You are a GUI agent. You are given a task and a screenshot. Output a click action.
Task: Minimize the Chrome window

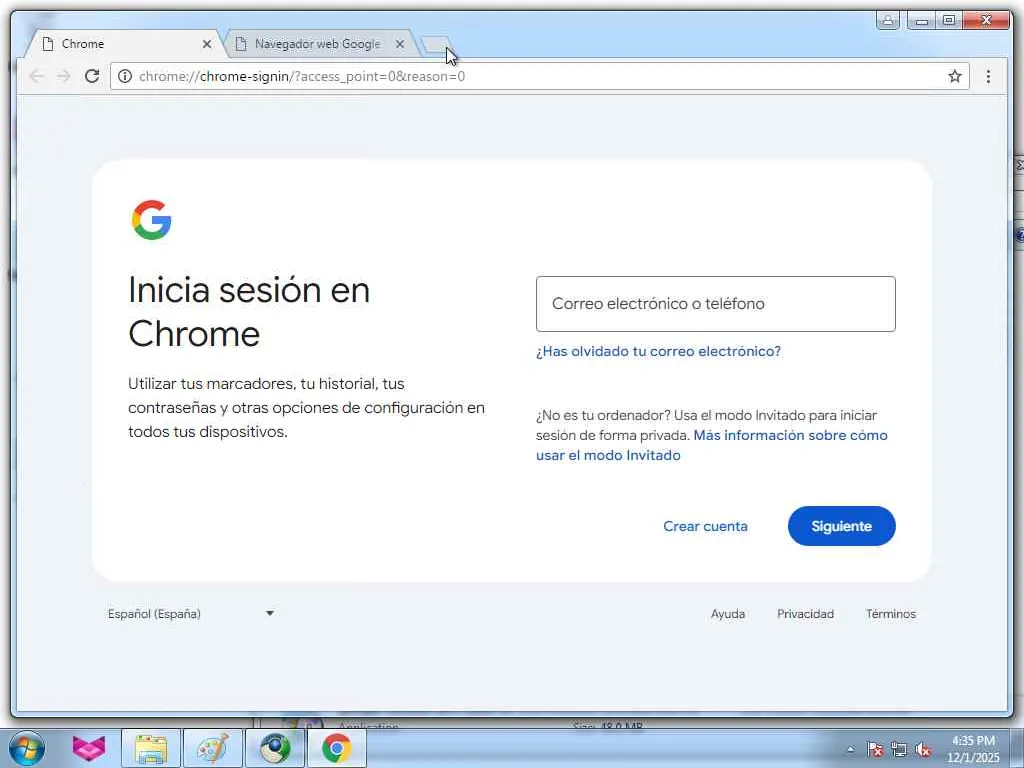pos(921,20)
